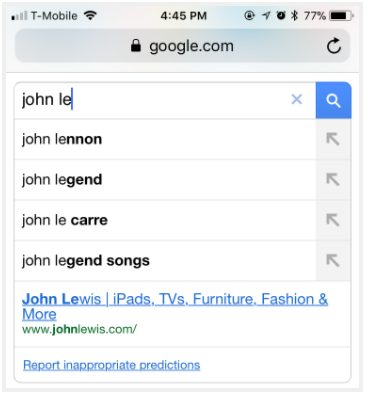368x394 pixels.
Task: Choose the john le carre suggestion
Action: [165, 220]
